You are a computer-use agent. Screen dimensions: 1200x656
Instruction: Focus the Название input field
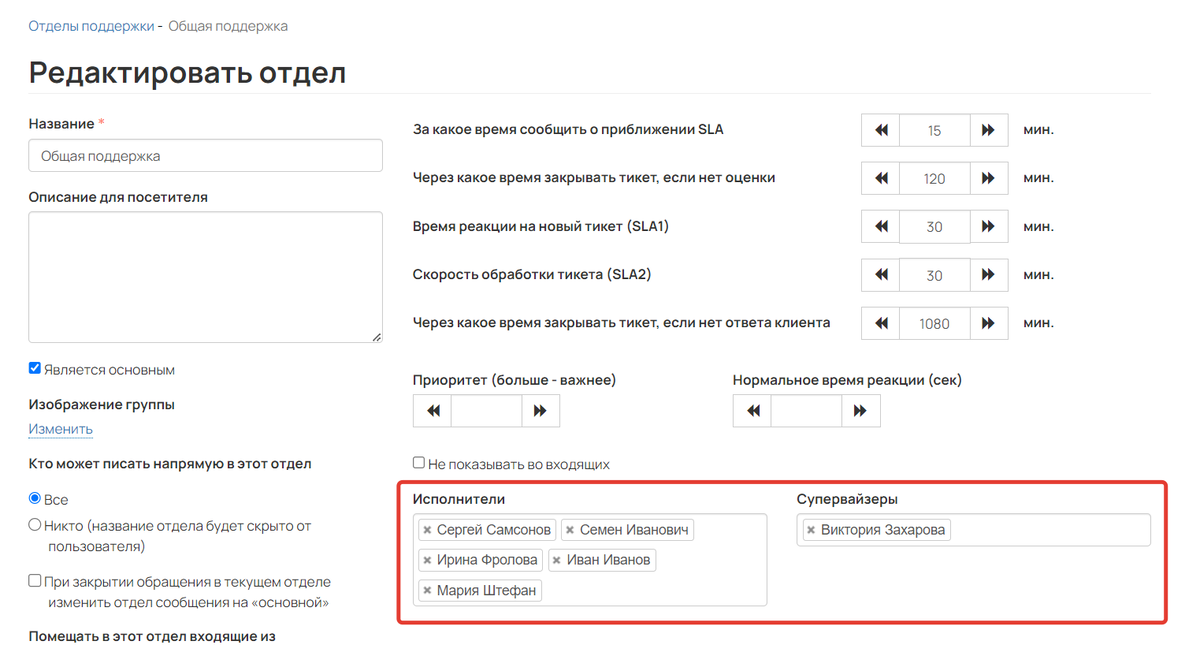[205, 156]
